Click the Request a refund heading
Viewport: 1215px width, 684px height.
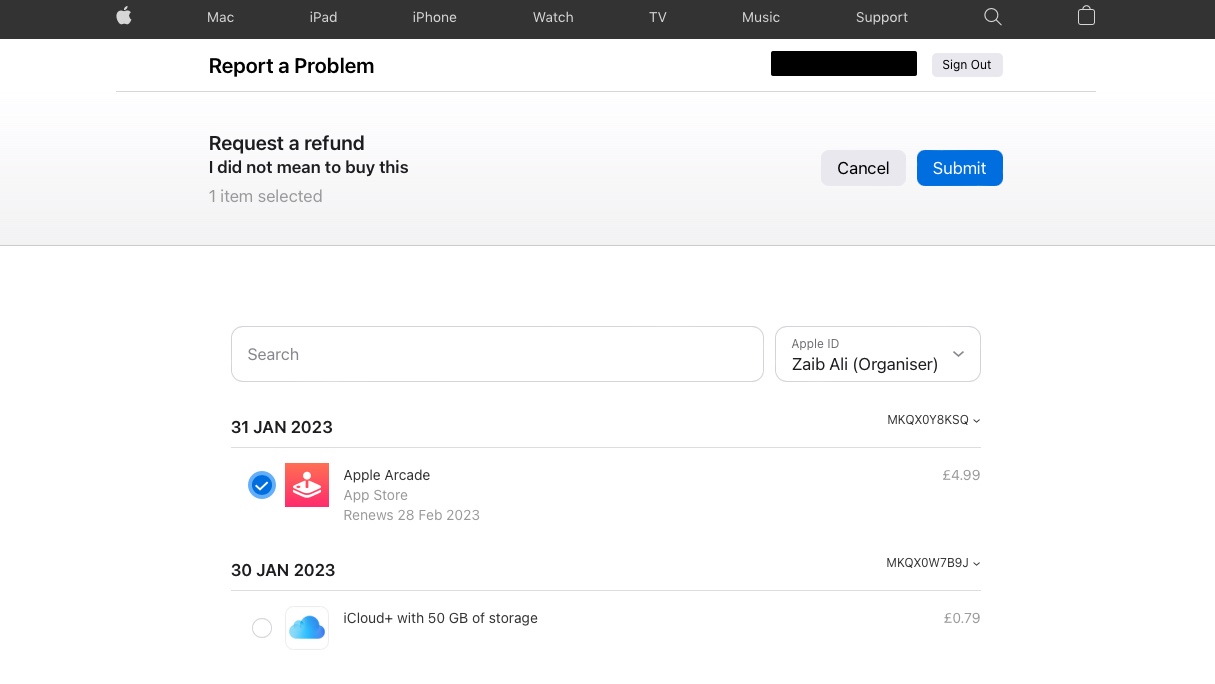pyautogui.click(x=286, y=143)
